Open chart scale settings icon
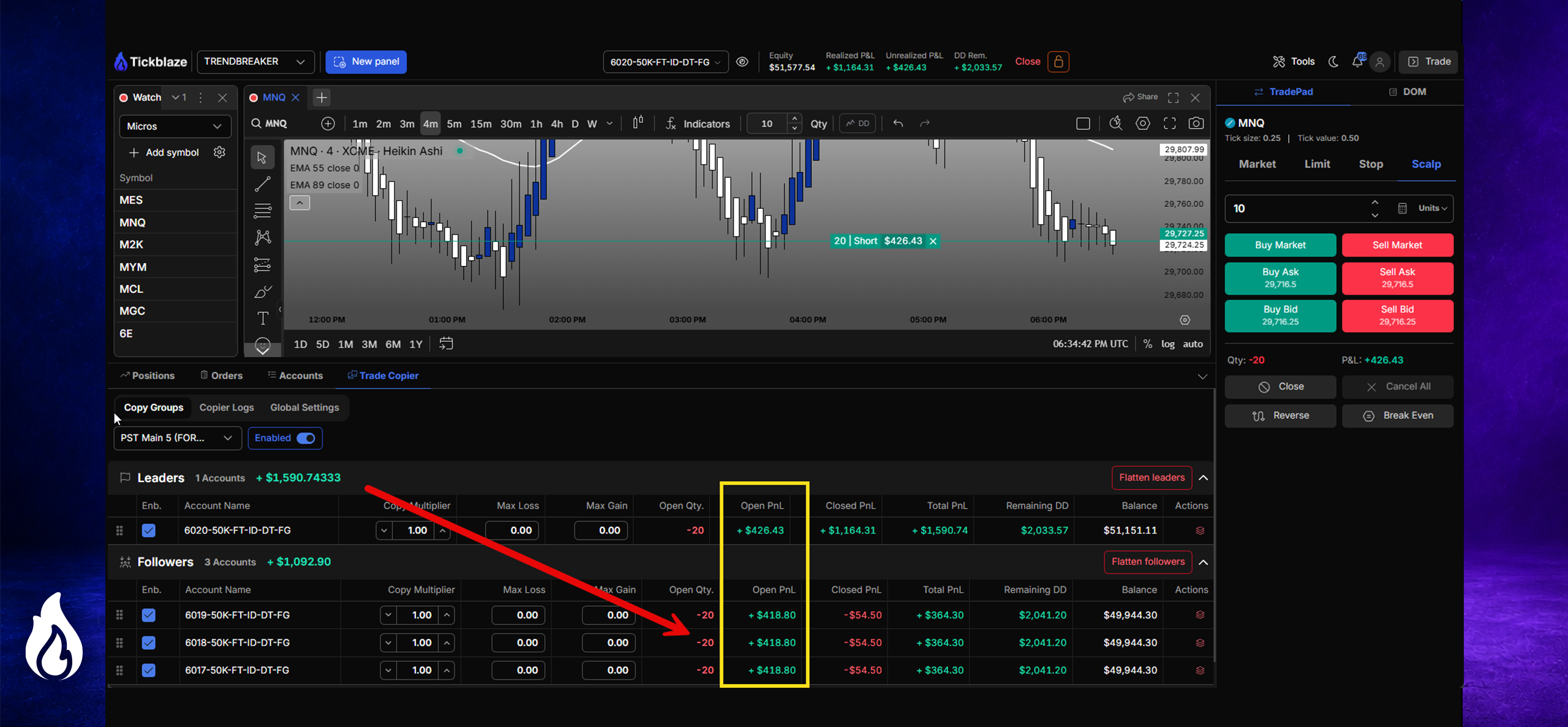 1185,320
